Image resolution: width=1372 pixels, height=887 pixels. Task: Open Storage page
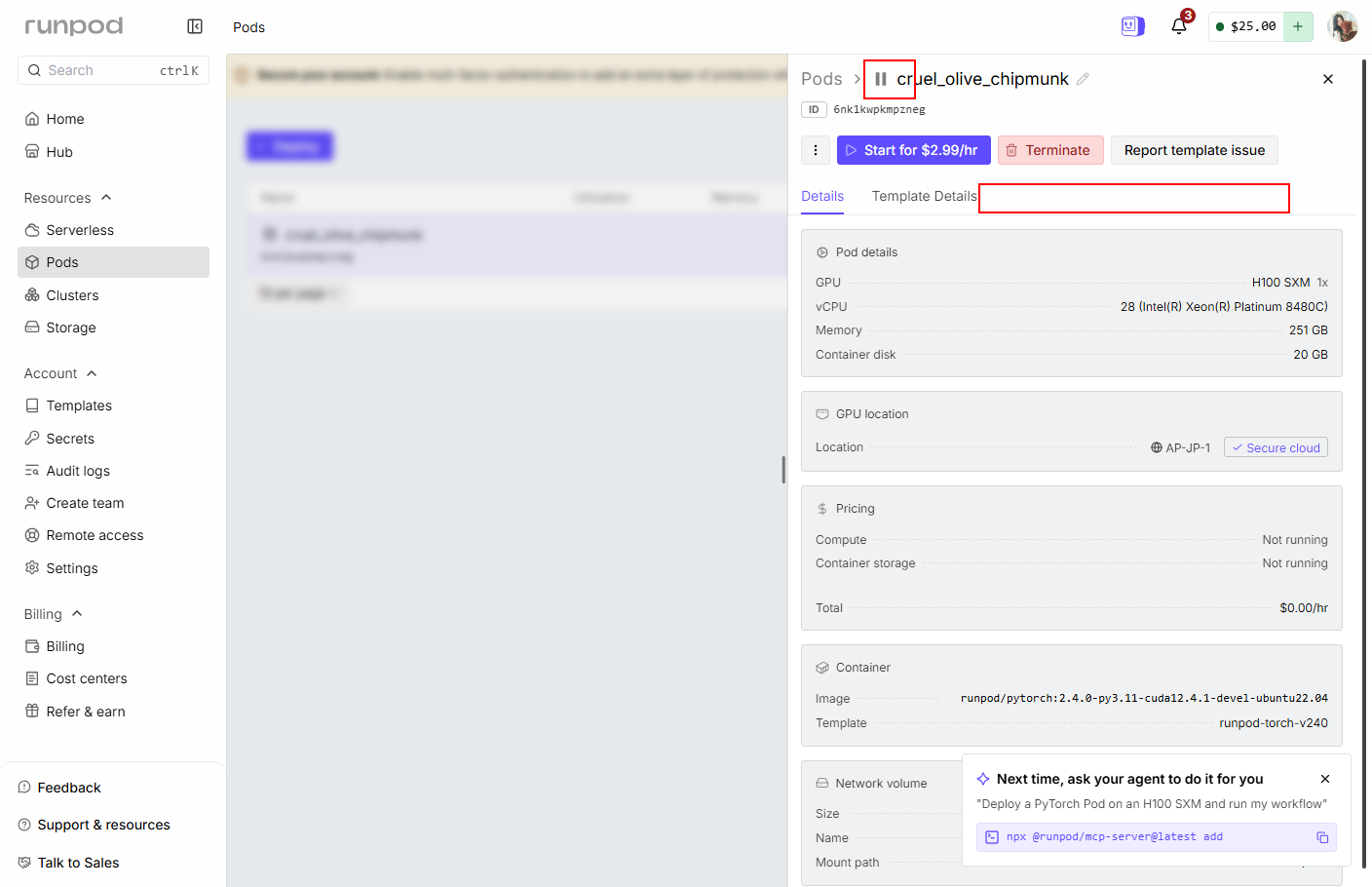[113, 328]
